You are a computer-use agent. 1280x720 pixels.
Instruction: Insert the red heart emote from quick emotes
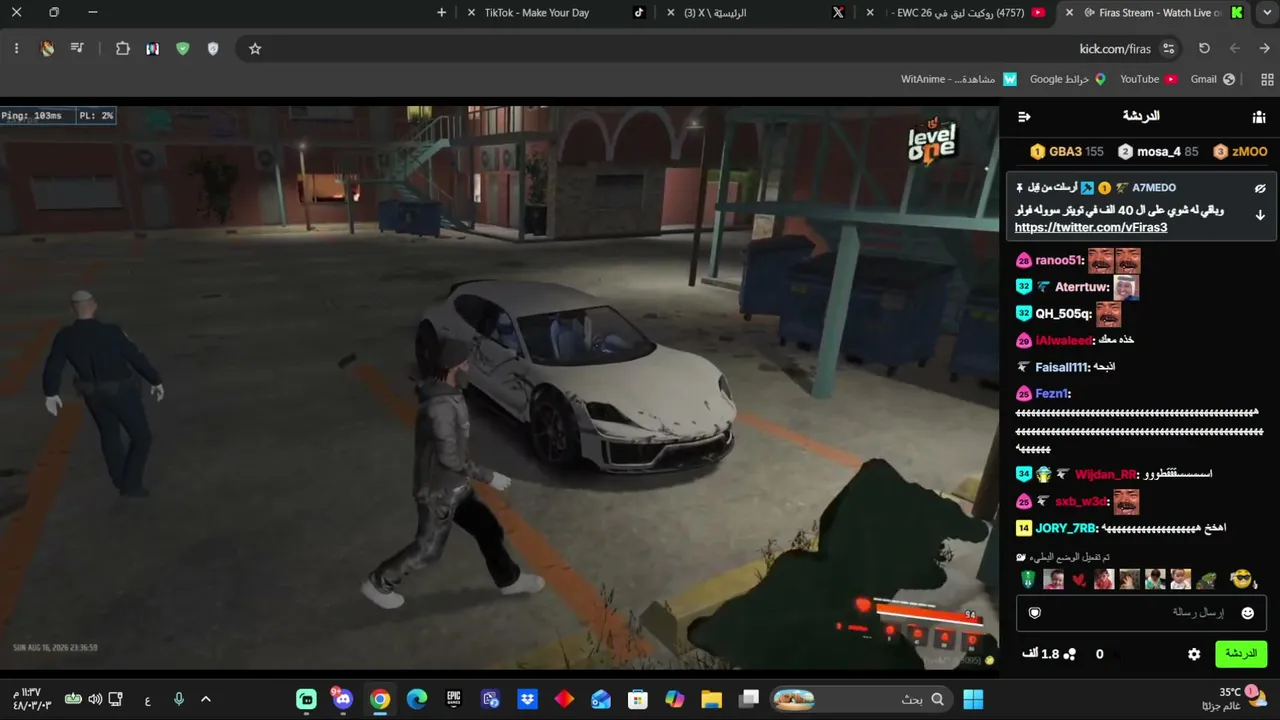pyautogui.click(x=1078, y=580)
